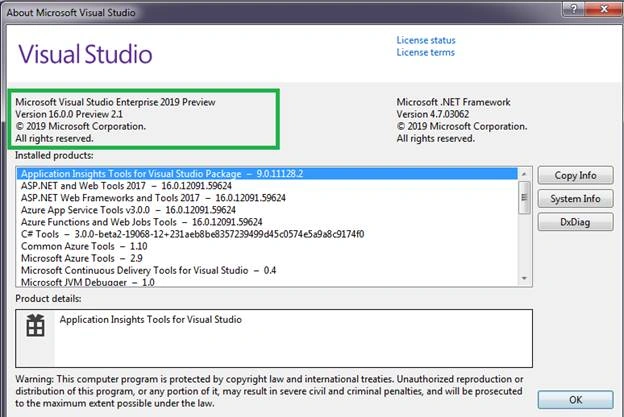This screenshot has width=624, height=417.
Task: Close the About dialog
Action: [x=603, y=8]
